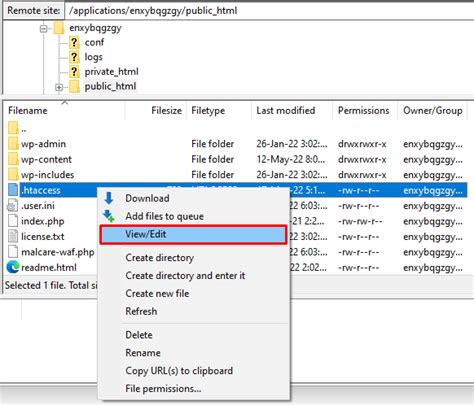Select the index.php file name
This screenshot has height=405, width=474.
[x=43, y=221]
